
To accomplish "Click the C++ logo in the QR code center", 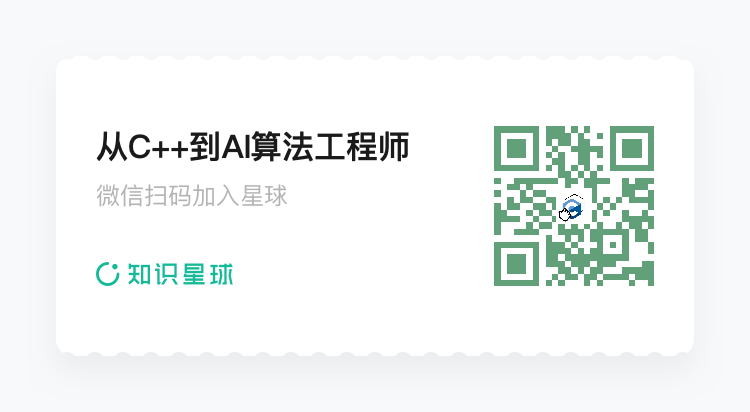I will point(574,207).
